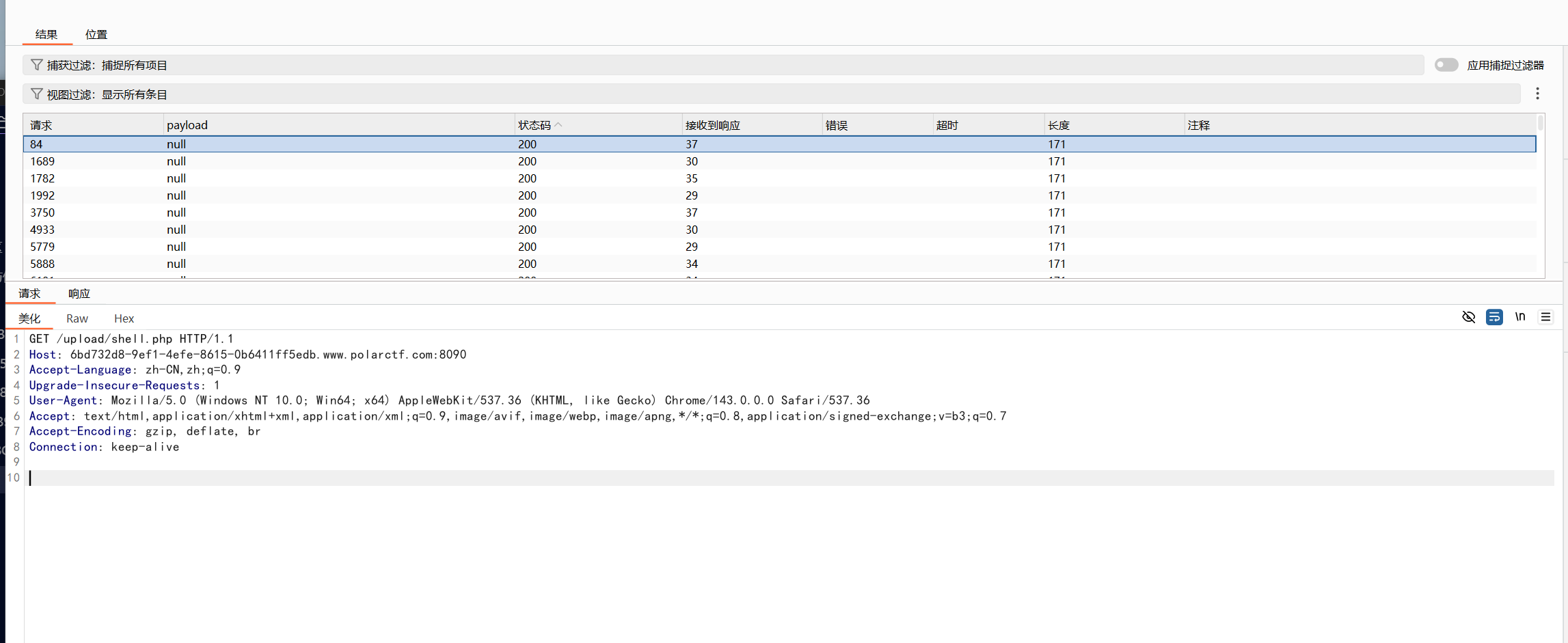Screen dimensions: 1568x643
Task: Enable the 应用捕捉过滤器 switch
Action: [1446, 65]
